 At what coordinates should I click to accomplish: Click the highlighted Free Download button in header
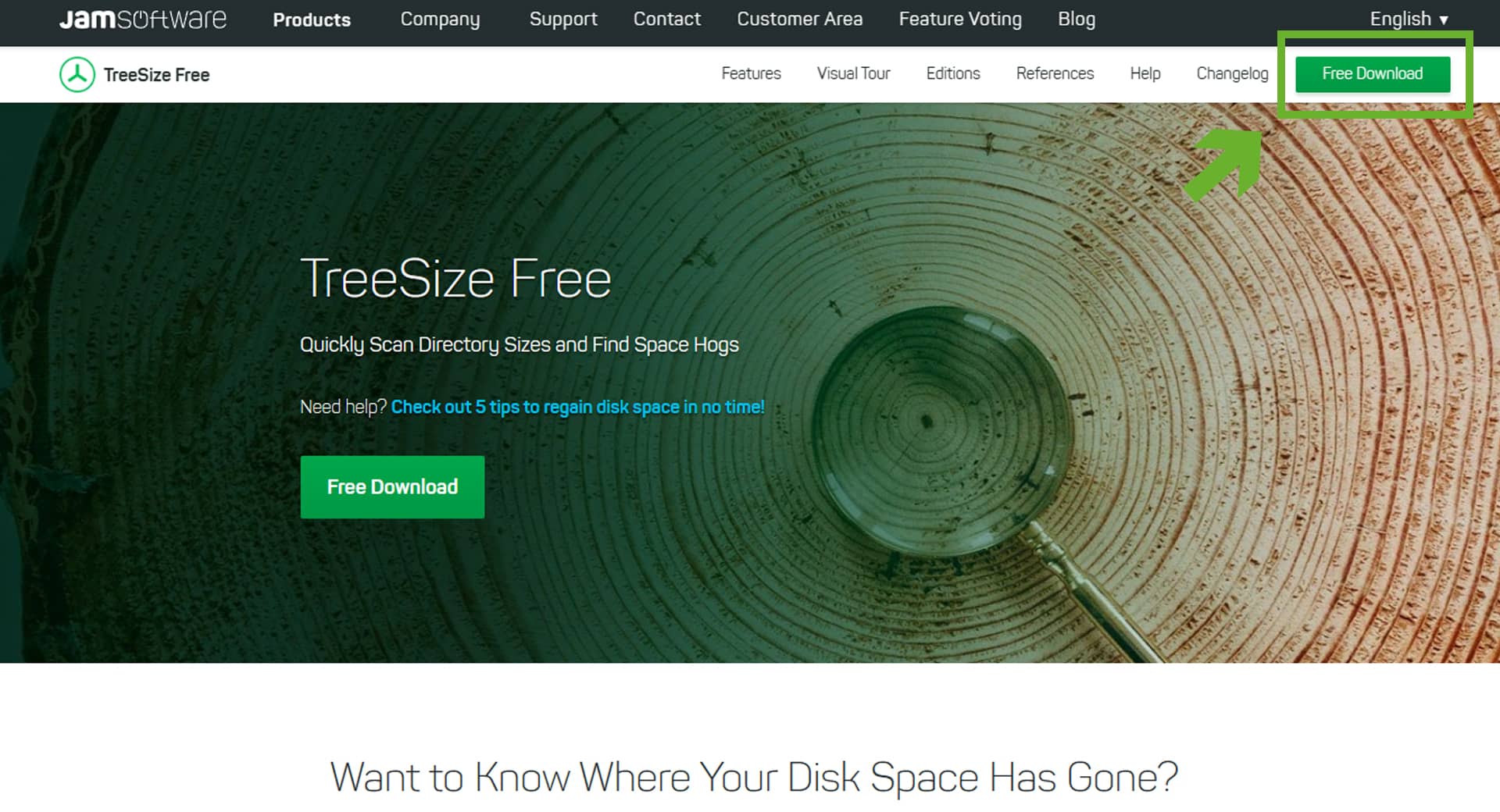coord(1373,74)
